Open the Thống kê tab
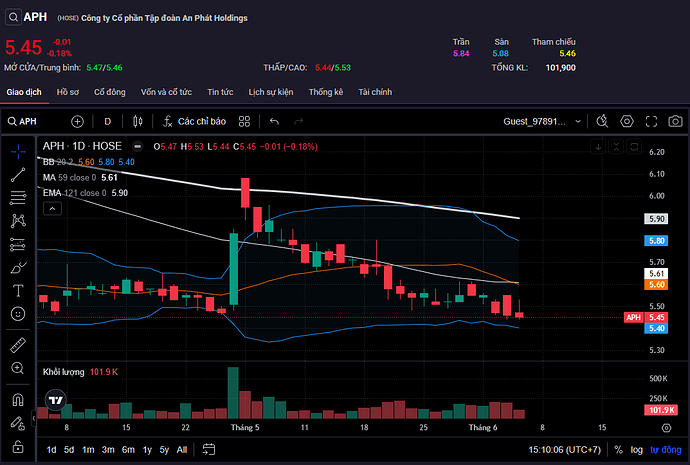690x465 pixels. pos(326,92)
